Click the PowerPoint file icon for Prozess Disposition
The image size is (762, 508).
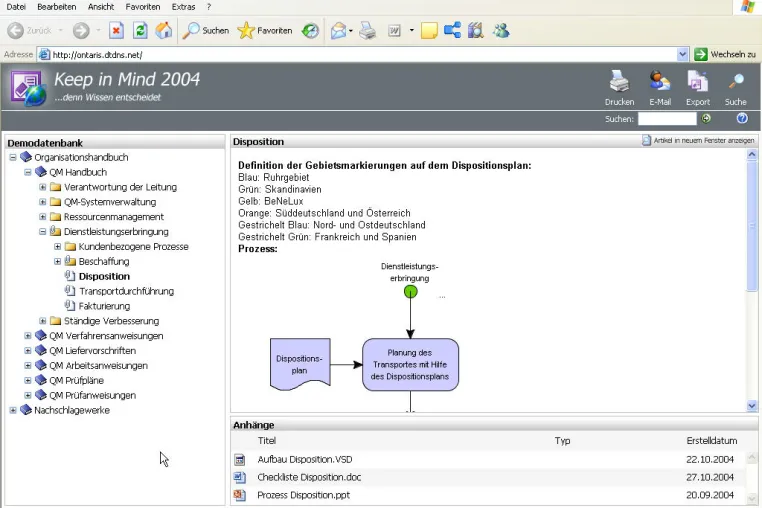(240, 495)
